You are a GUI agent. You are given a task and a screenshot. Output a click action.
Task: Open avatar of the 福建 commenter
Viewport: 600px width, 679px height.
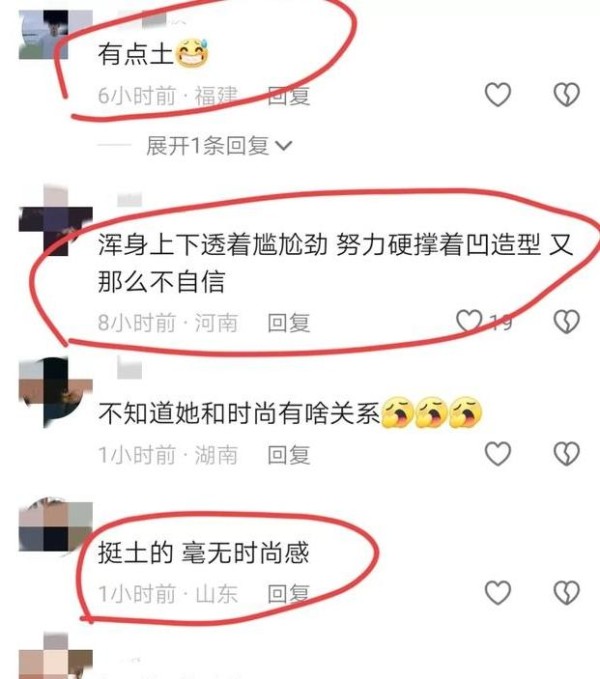pos(55,35)
